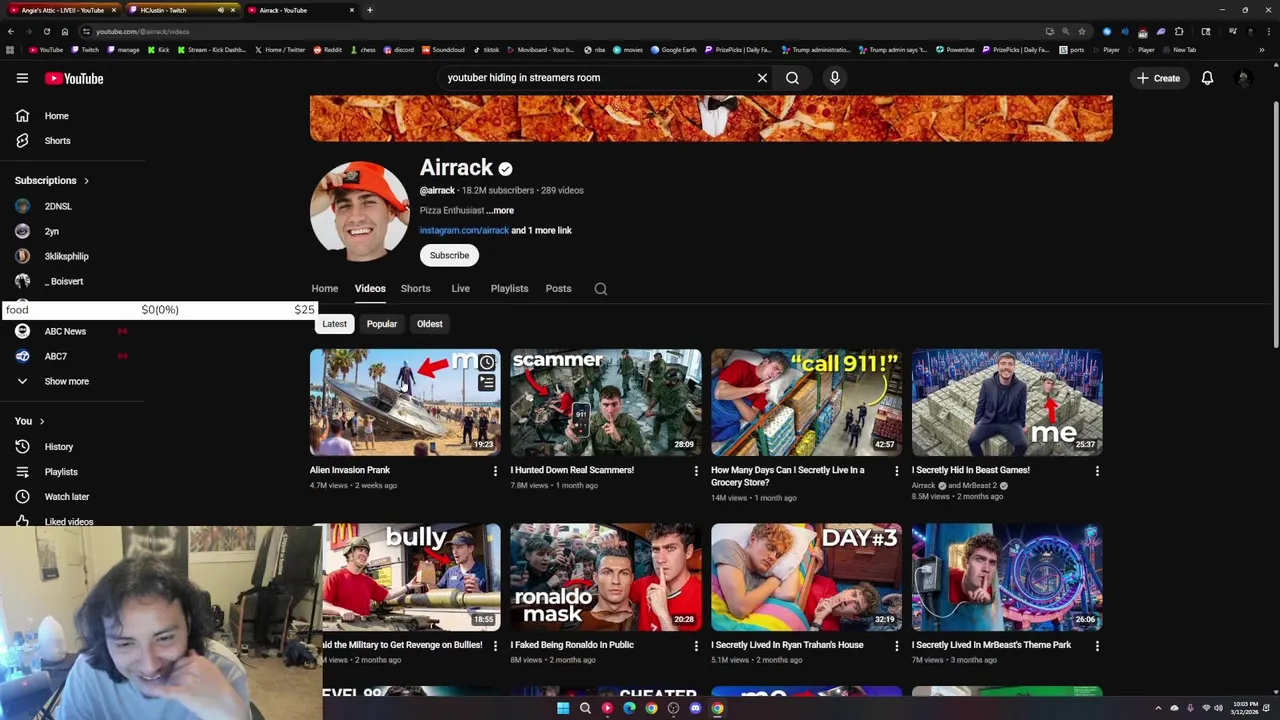The height and width of the screenshot is (720, 1280).
Task: Add Alien Invasion Prank to Watch later
Action: point(487,362)
